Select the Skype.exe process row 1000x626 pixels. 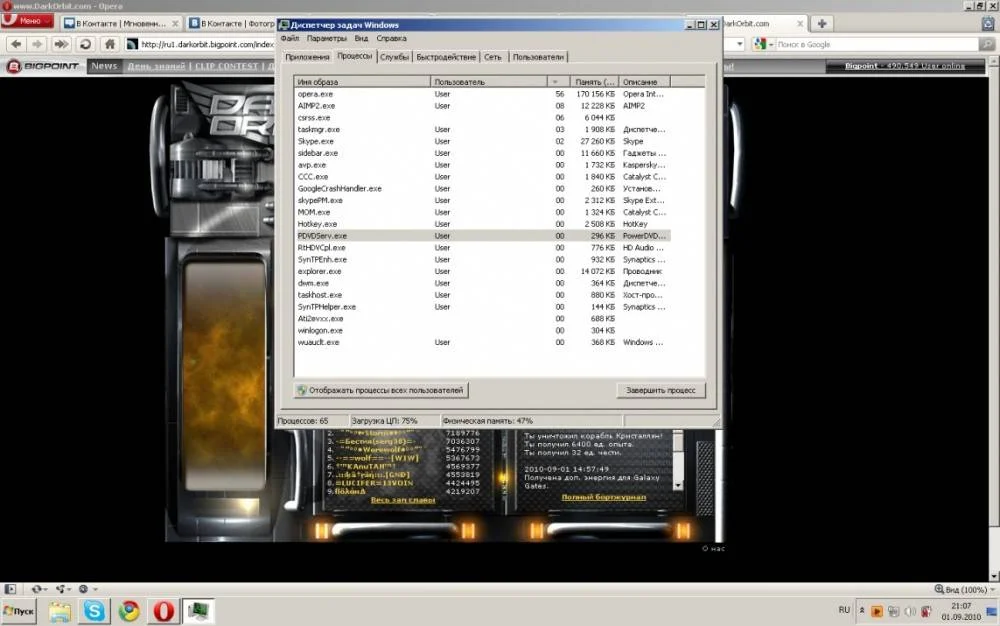pos(318,141)
